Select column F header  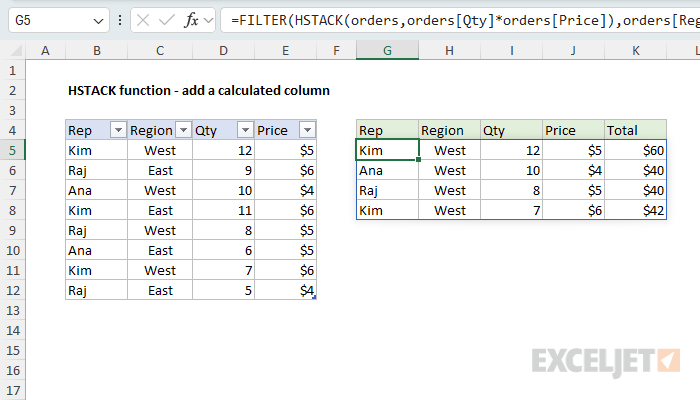click(336, 50)
